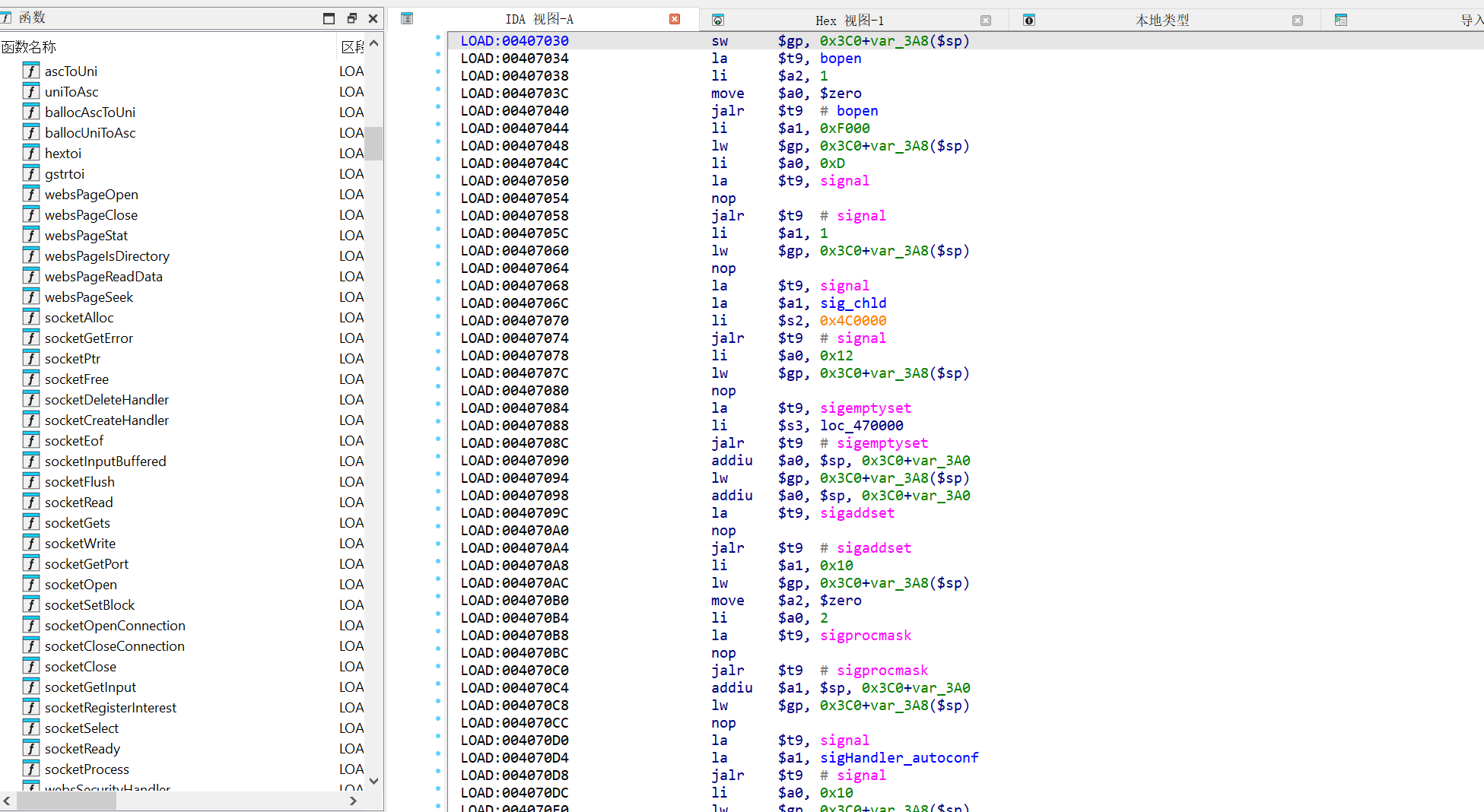The image size is (1484, 812).
Task: Select the websPageIsDirectory function
Action: [106, 255]
